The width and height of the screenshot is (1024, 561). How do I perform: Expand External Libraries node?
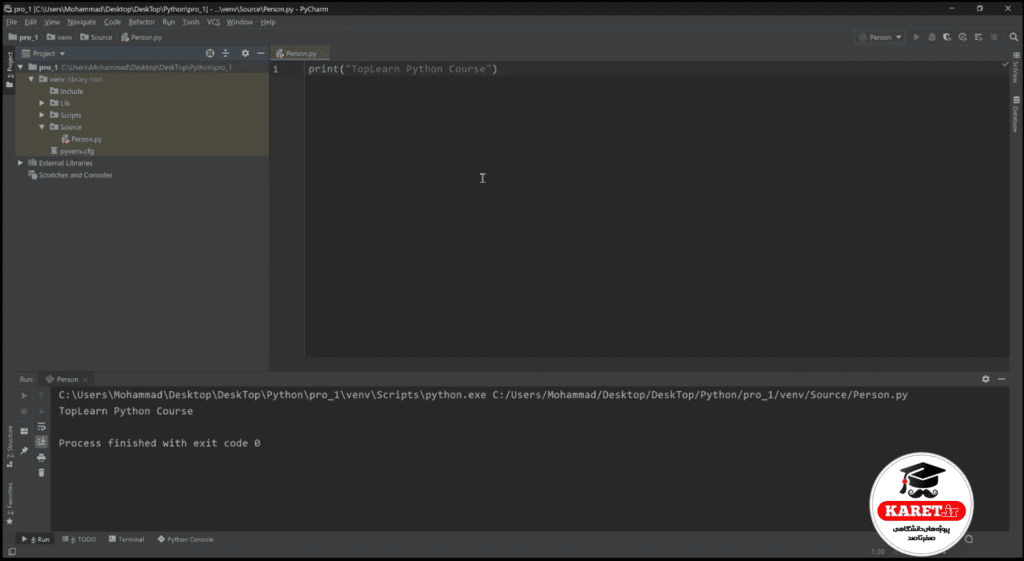(x=20, y=163)
